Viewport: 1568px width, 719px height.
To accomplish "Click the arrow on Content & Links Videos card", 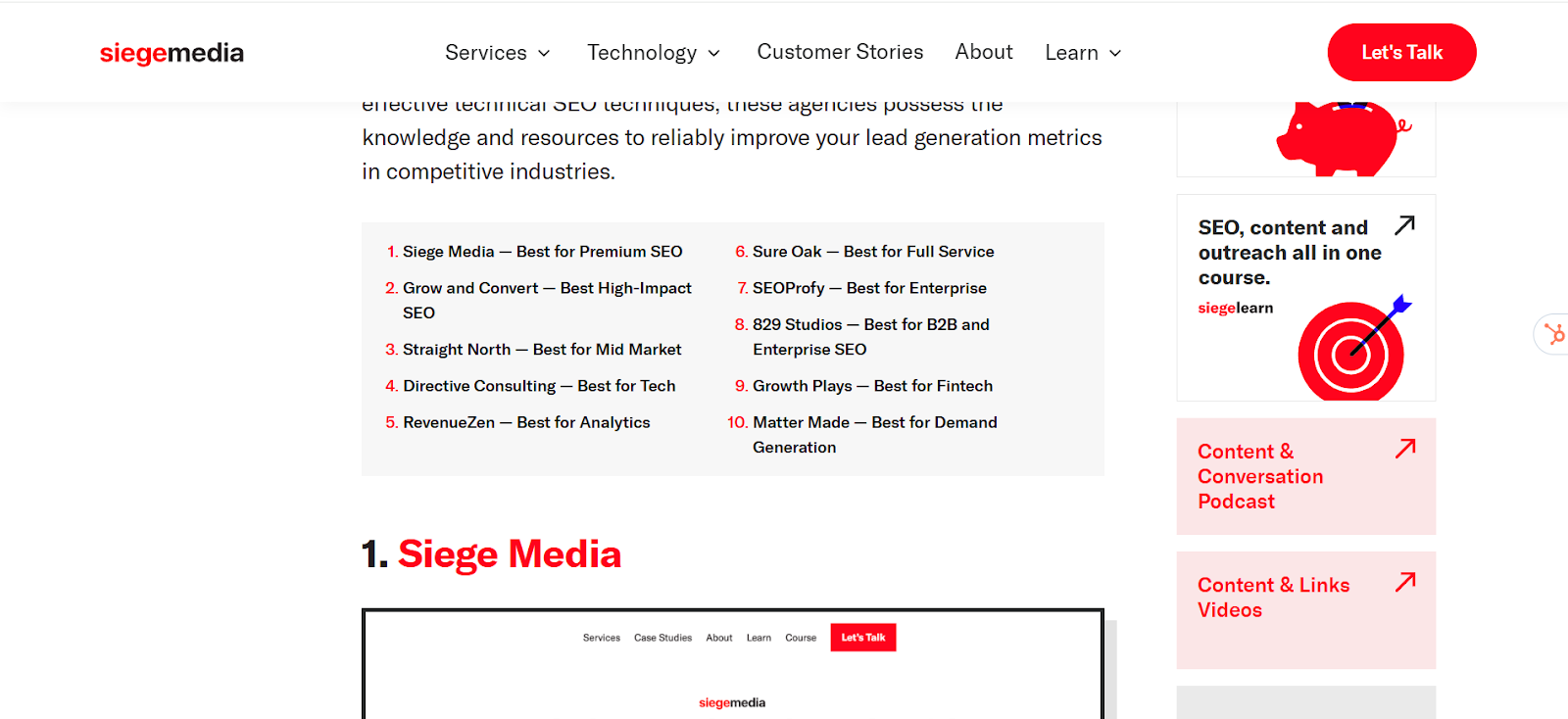I will click(x=1405, y=582).
